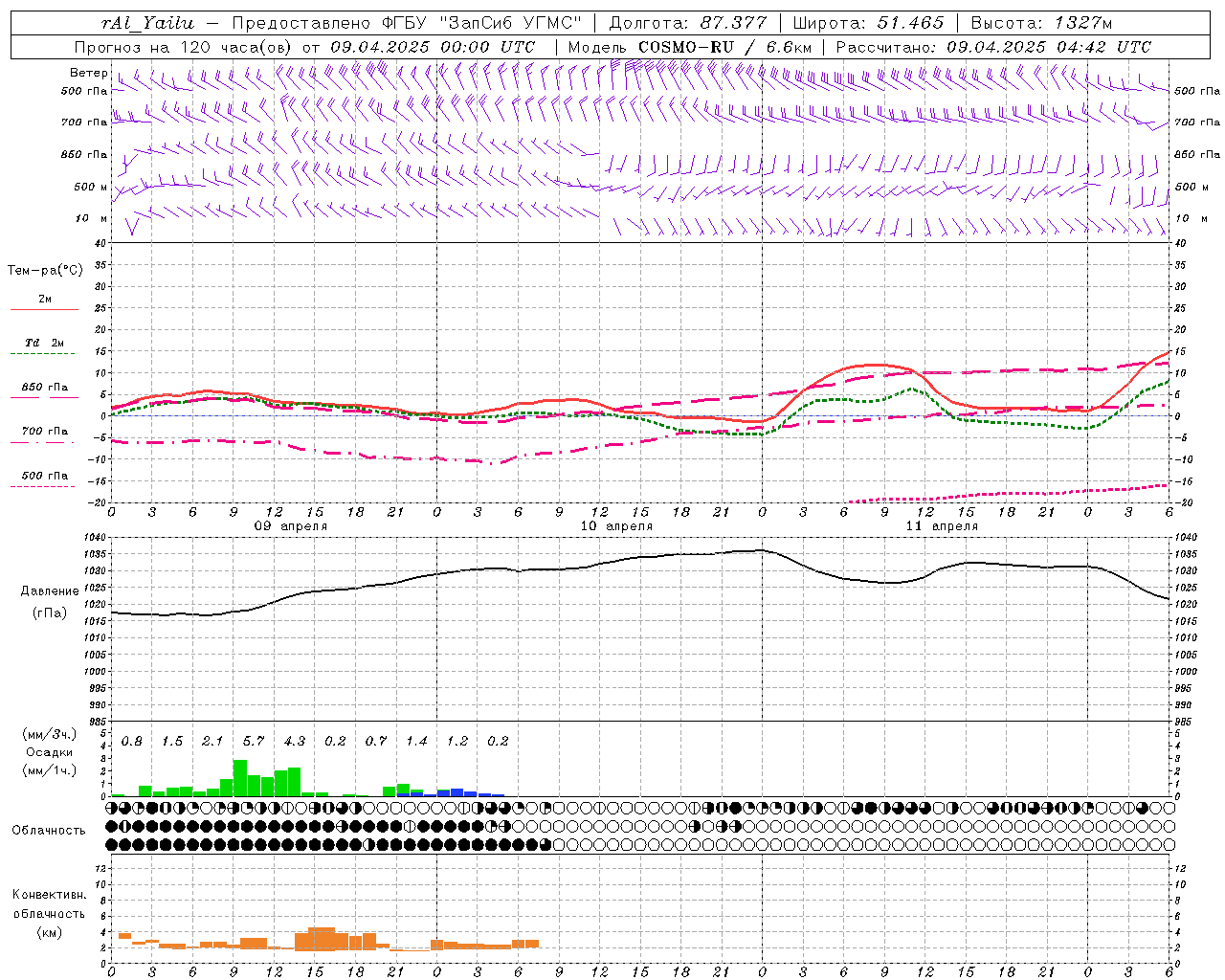Select the (мм/1ч.) unit label
The height and width of the screenshot is (980, 1225).
click(x=50, y=770)
